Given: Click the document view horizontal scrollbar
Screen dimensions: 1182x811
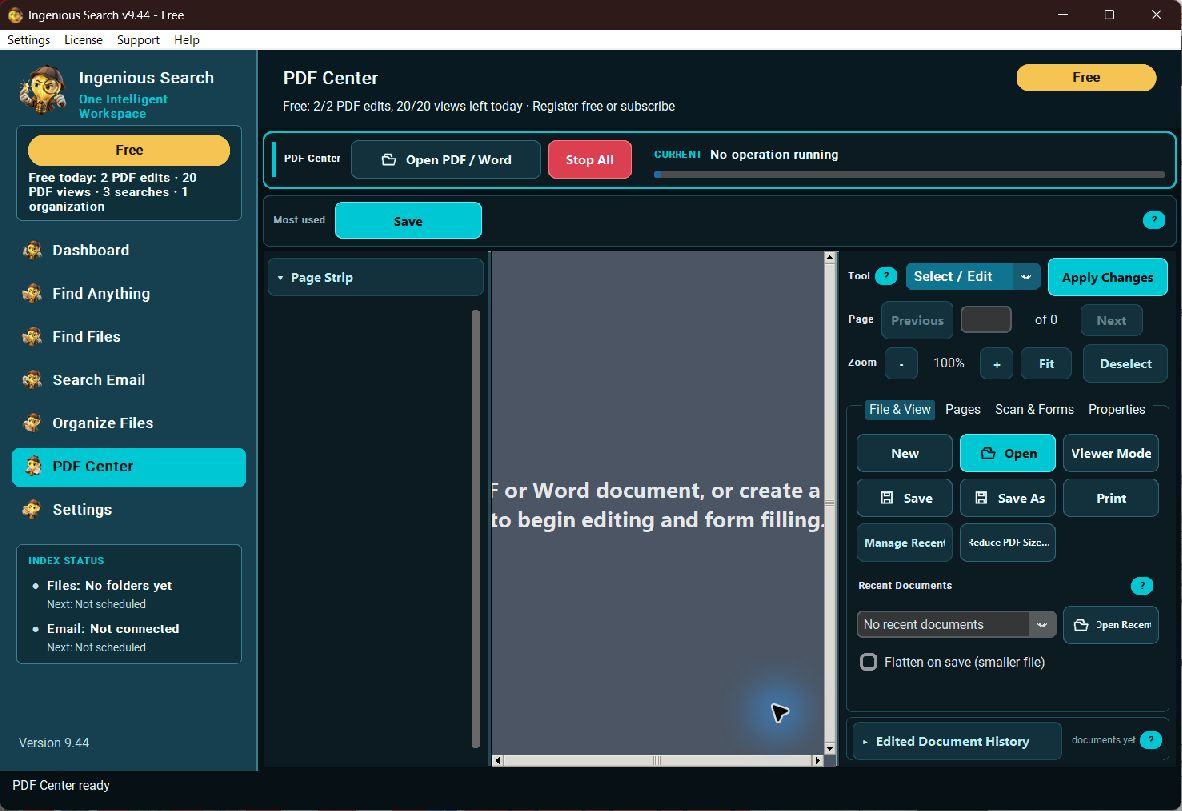Looking at the screenshot, I should click(657, 761).
